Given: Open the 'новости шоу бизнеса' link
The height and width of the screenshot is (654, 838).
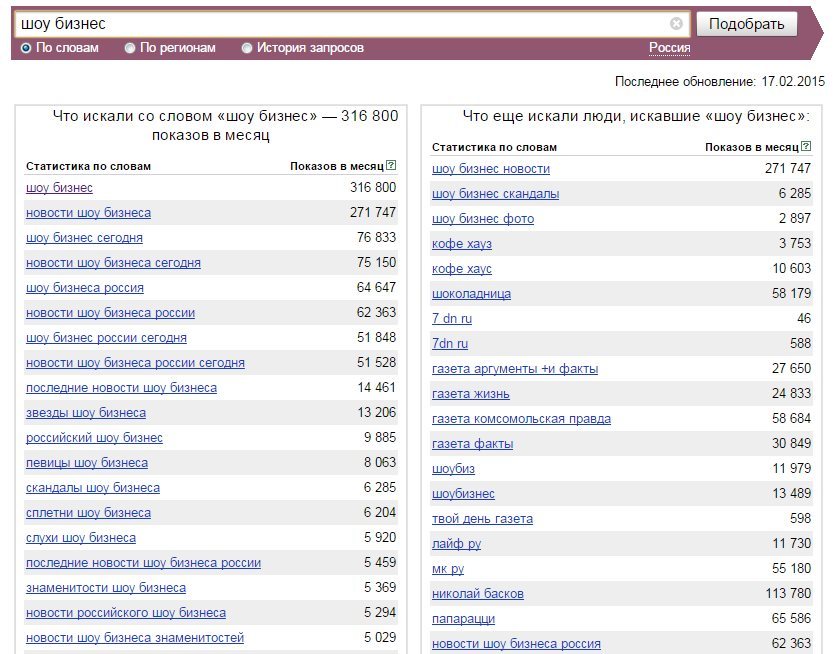Looking at the screenshot, I should (88, 213).
